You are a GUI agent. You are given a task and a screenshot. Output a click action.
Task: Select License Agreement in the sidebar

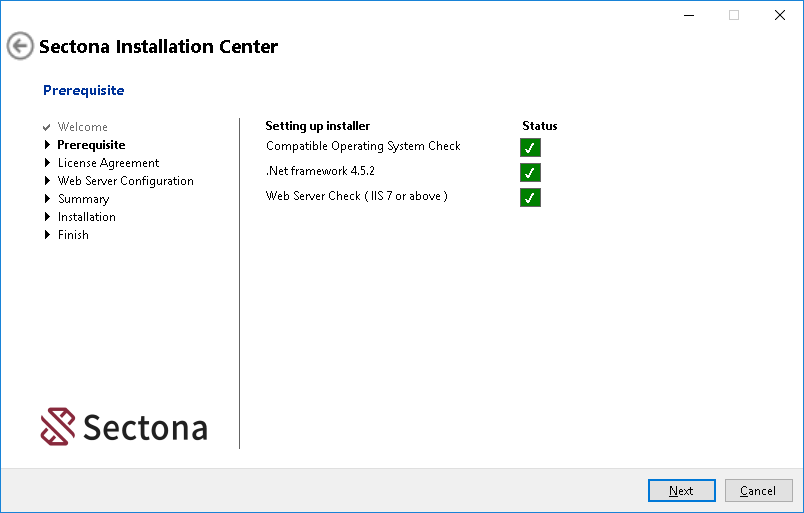pos(108,163)
